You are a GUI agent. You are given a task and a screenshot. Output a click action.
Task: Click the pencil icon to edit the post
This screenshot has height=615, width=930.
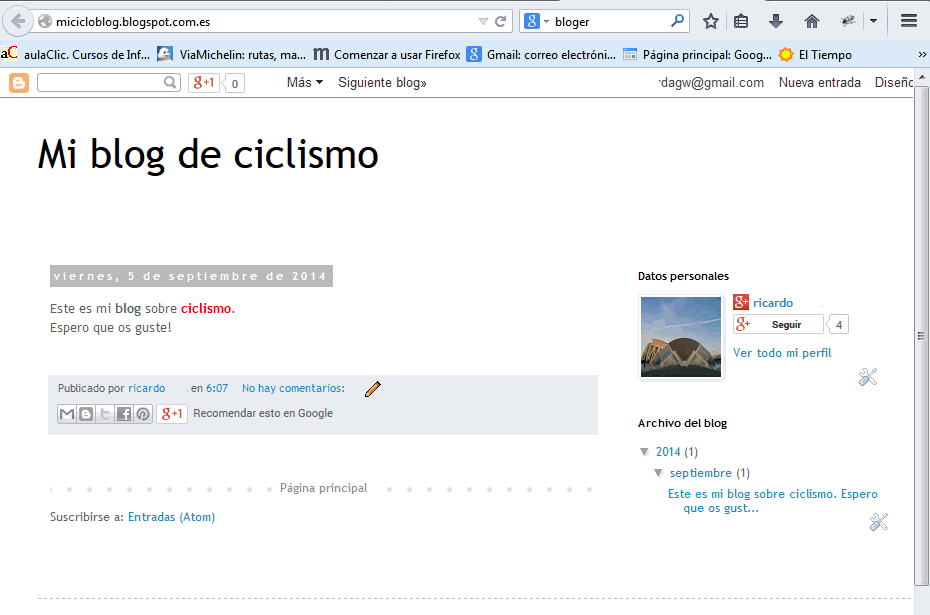[373, 389]
